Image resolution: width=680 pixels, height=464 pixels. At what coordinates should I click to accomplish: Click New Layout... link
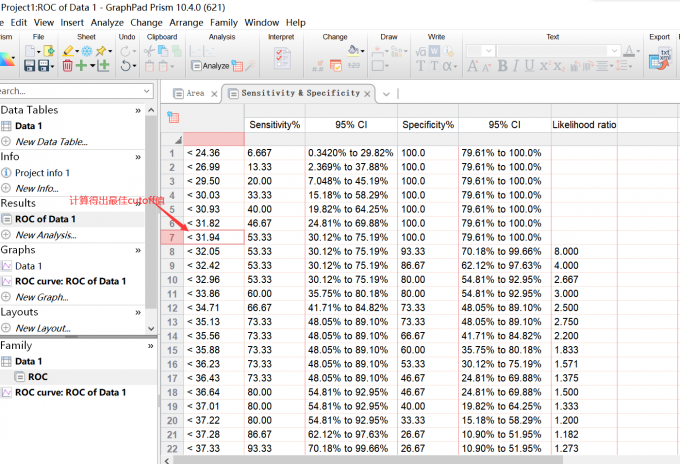point(43,329)
